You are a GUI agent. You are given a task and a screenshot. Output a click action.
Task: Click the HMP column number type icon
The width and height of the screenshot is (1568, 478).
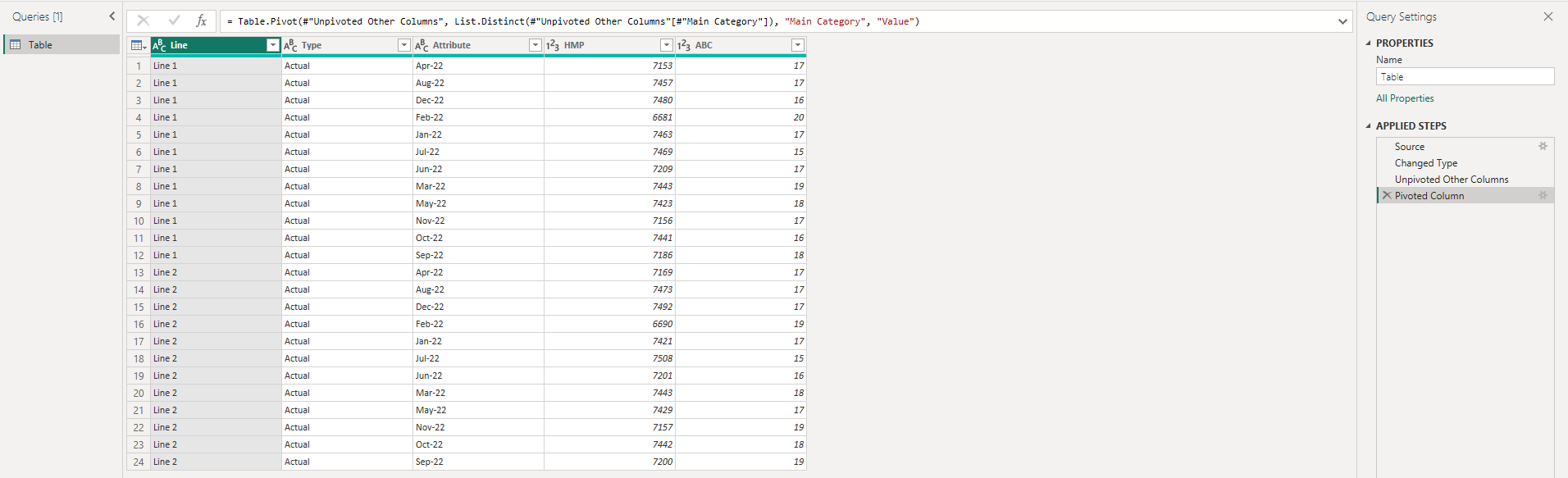[x=554, y=45]
